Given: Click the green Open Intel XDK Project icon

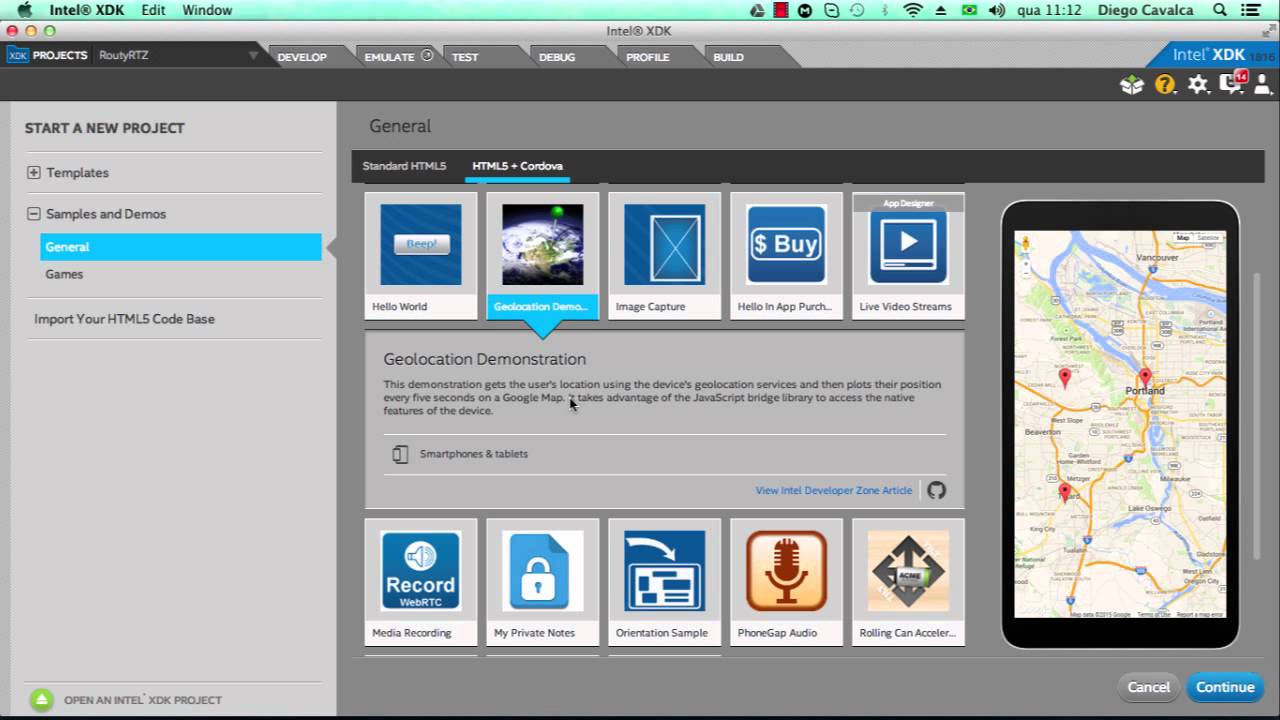Looking at the screenshot, I should tap(41, 700).
